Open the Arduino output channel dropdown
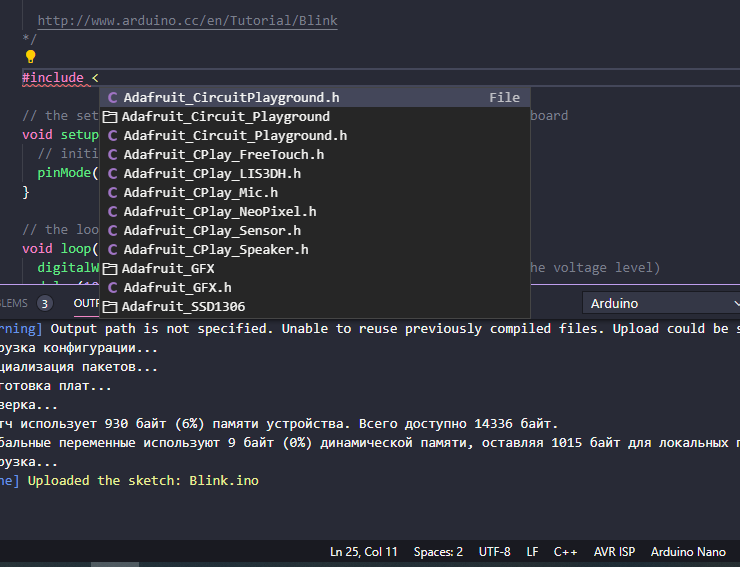 click(661, 303)
